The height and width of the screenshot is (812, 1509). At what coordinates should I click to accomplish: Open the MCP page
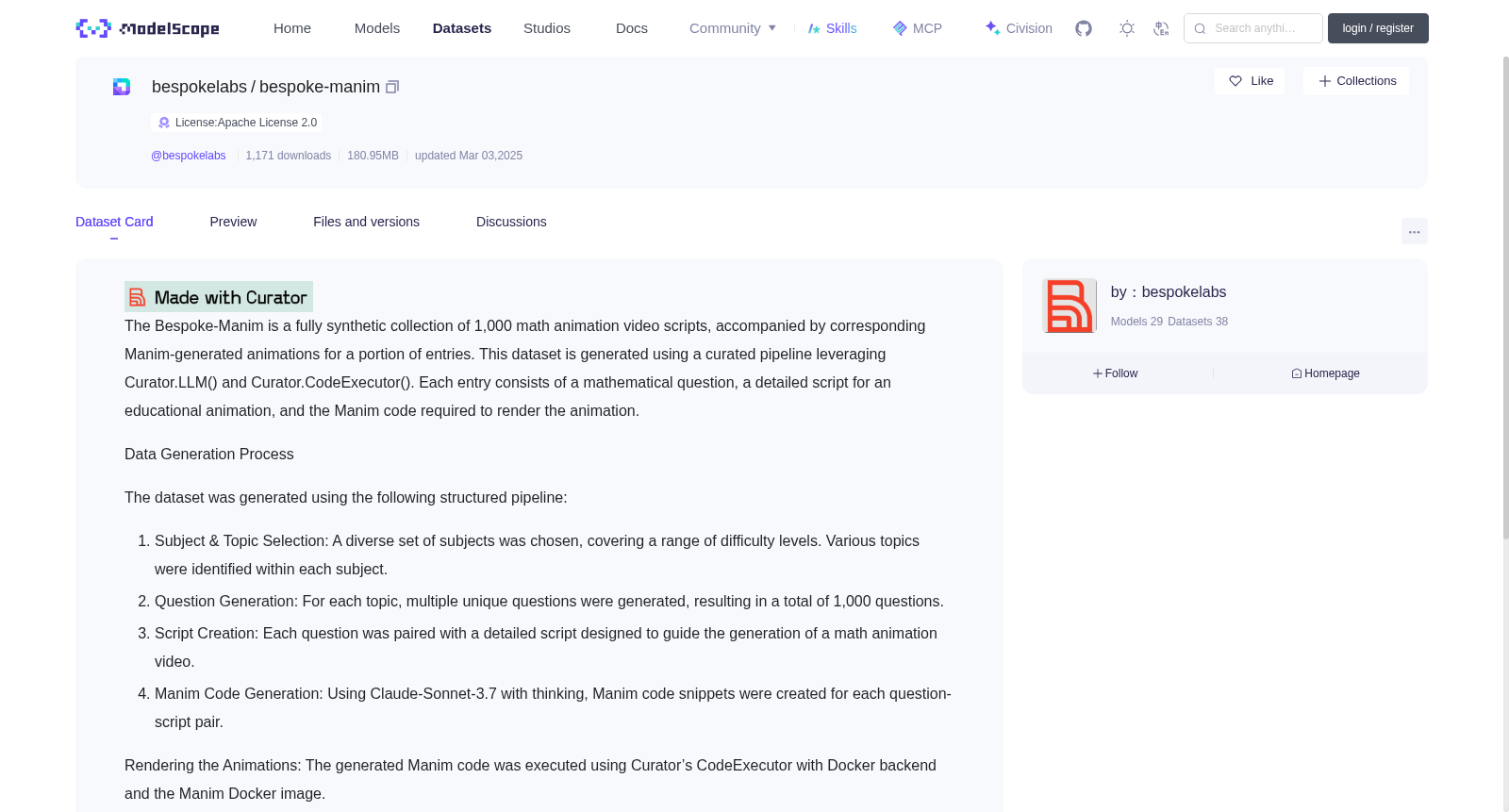pos(918,28)
